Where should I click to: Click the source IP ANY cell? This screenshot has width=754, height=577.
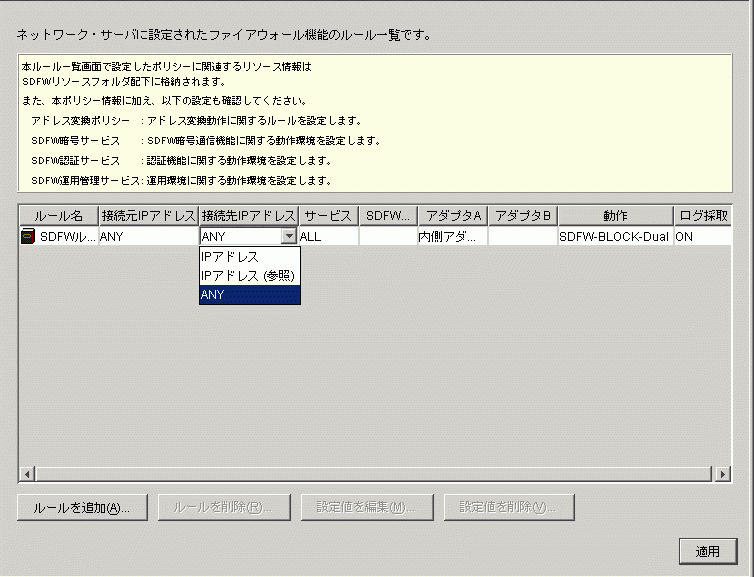click(149, 237)
